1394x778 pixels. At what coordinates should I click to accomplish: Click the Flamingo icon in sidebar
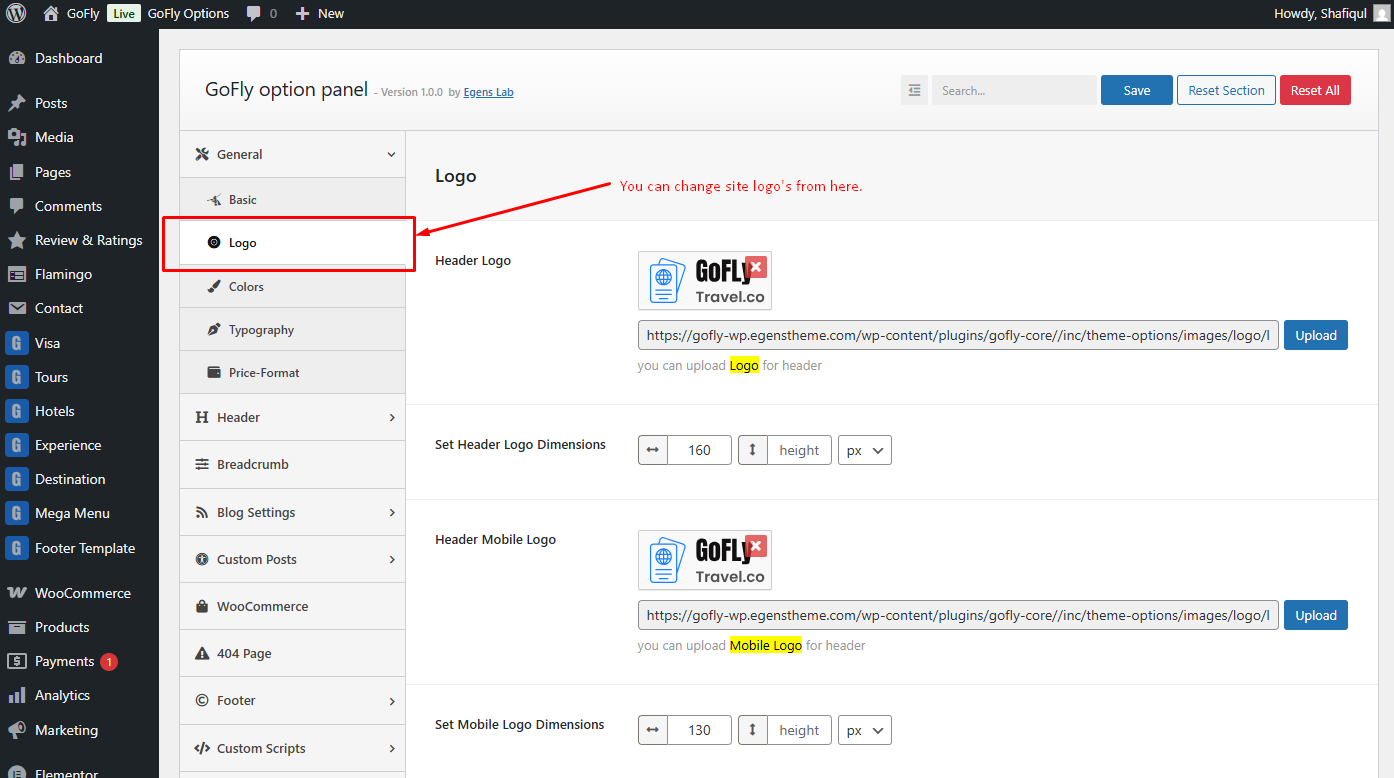point(16,274)
